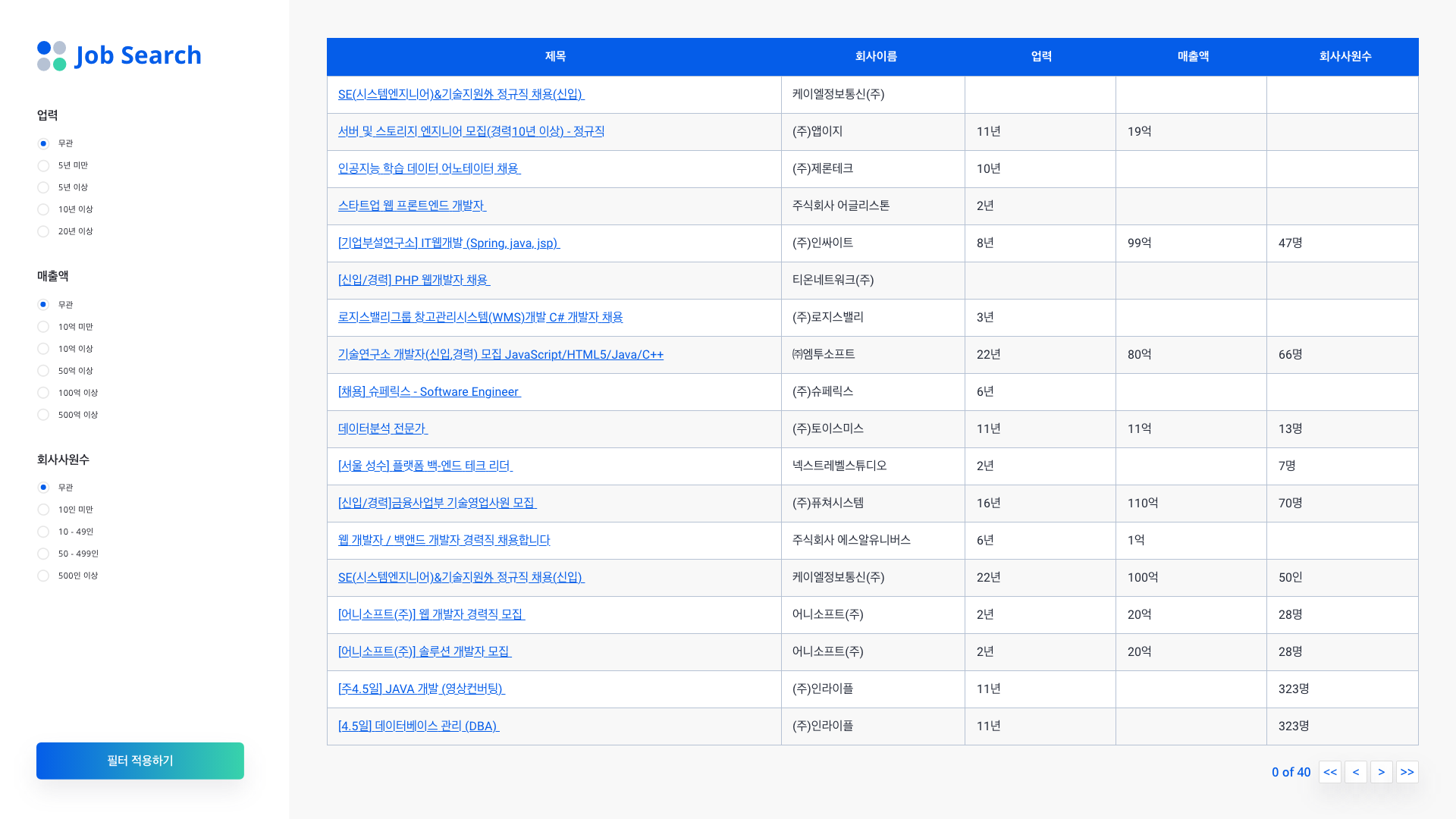This screenshot has height=819, width=1456.
Task: Open 인공지능 학습 데이터 어노테이터 채용 link
Action: point(429,168)
